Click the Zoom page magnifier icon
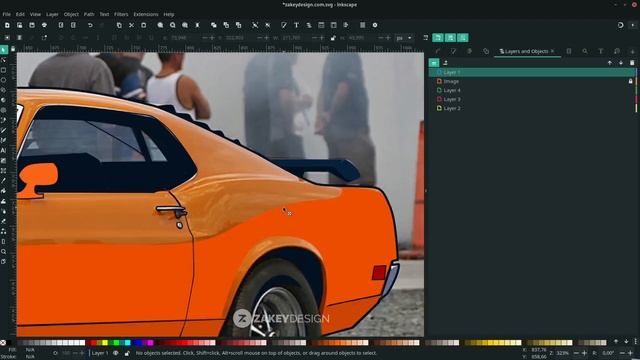 coord(185,25)
